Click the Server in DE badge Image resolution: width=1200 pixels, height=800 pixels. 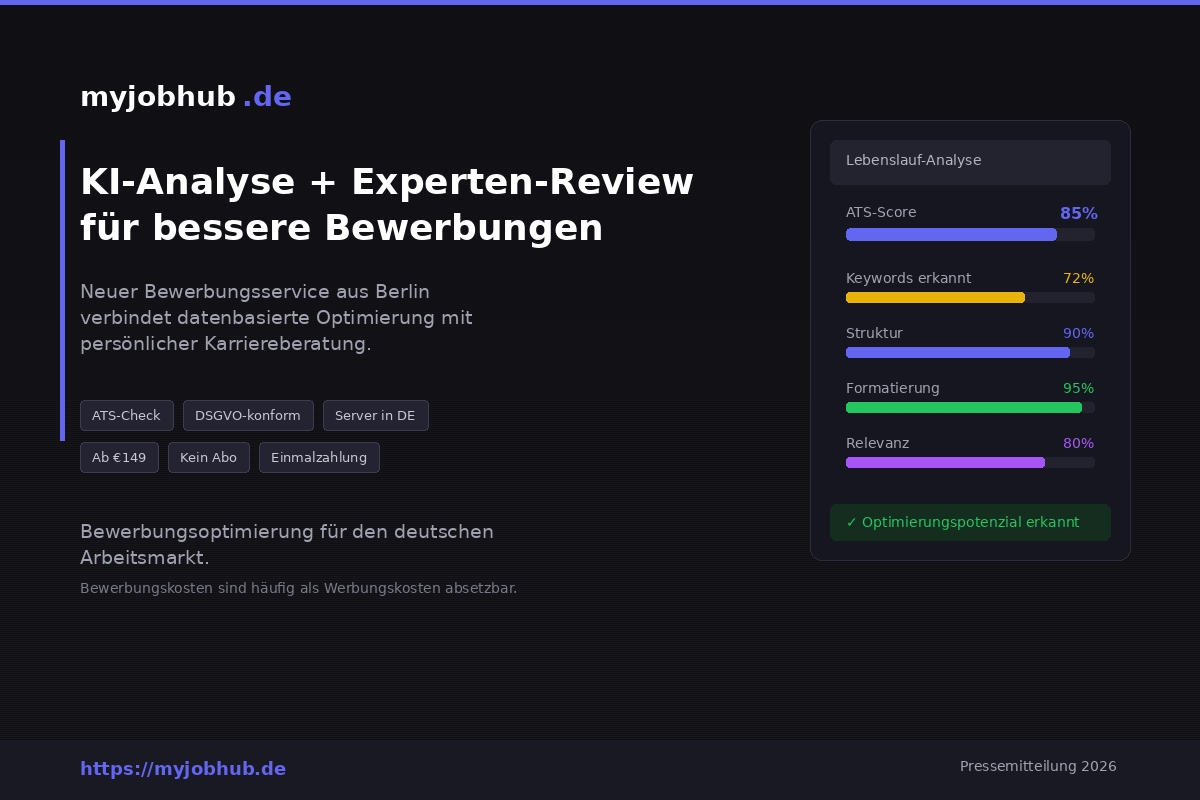tap(376, 415)
